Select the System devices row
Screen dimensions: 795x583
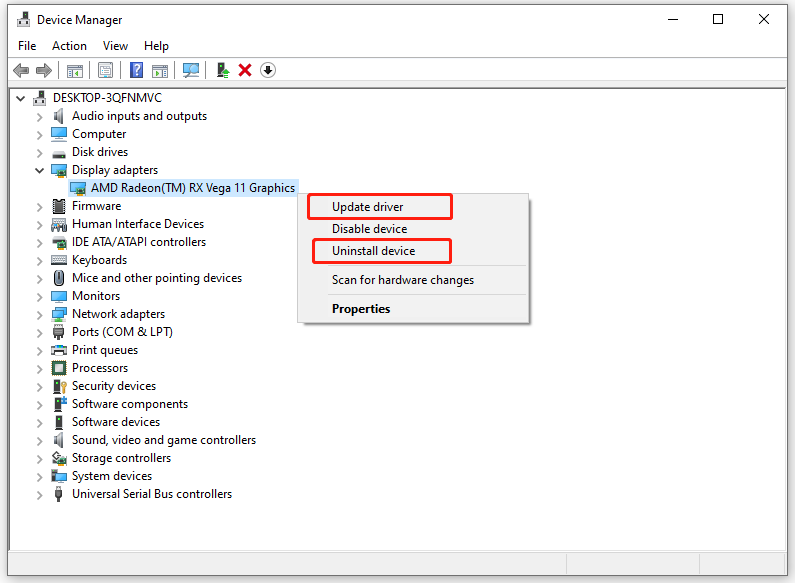click(112, 476)
